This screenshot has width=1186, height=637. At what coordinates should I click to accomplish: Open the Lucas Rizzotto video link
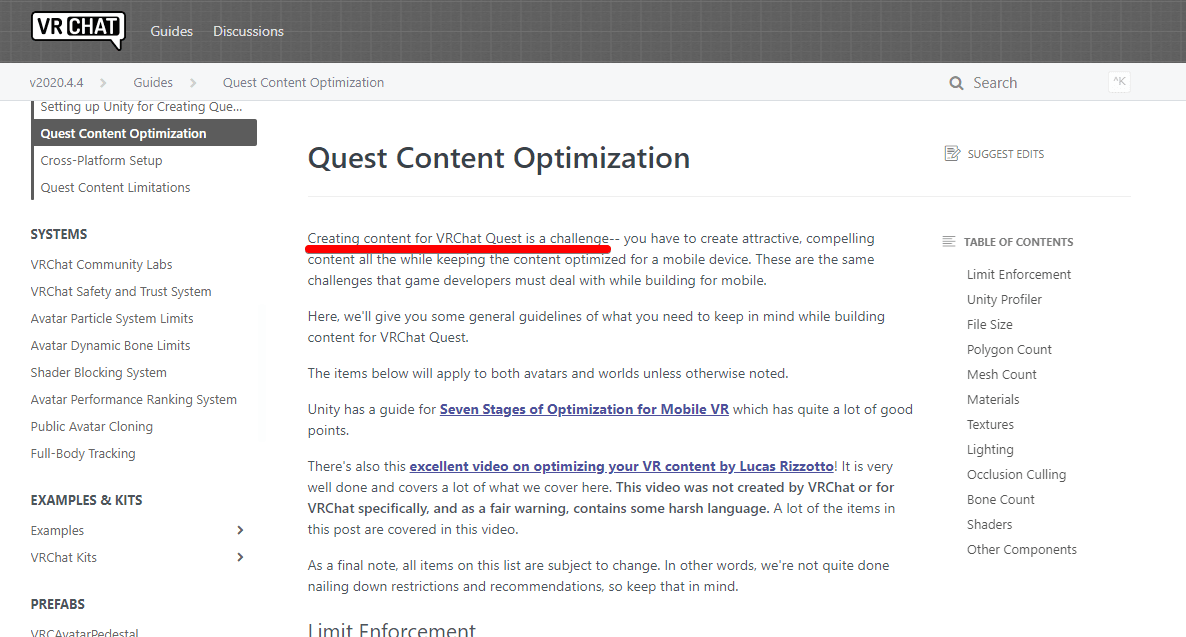pyautogui.click(x=621, y=466)
